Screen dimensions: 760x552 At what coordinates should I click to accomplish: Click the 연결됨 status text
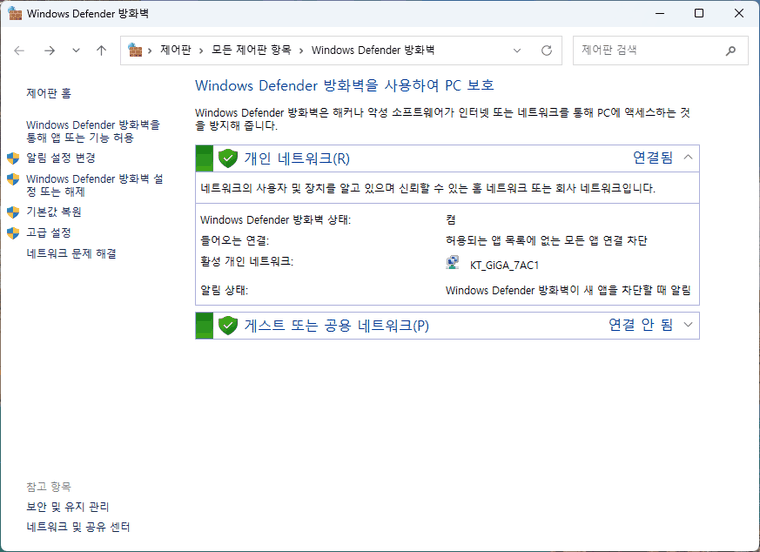(x=653, y=158)
